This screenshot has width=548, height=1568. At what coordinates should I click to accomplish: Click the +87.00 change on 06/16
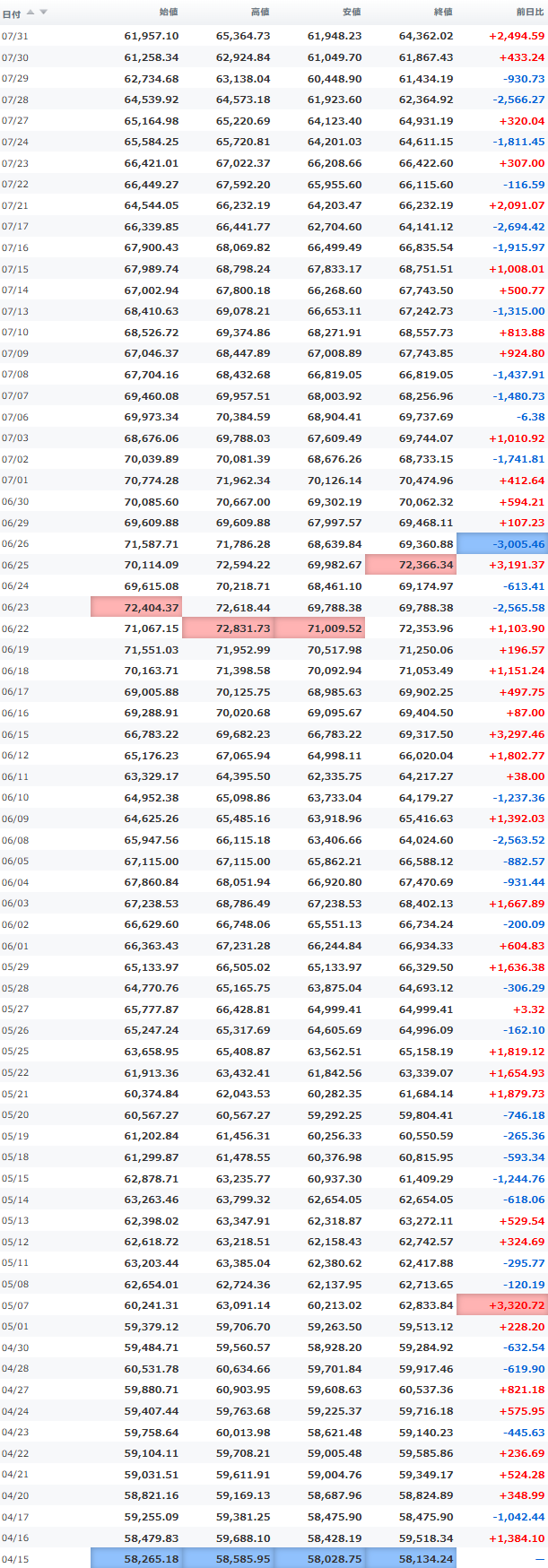pos(526,713)
